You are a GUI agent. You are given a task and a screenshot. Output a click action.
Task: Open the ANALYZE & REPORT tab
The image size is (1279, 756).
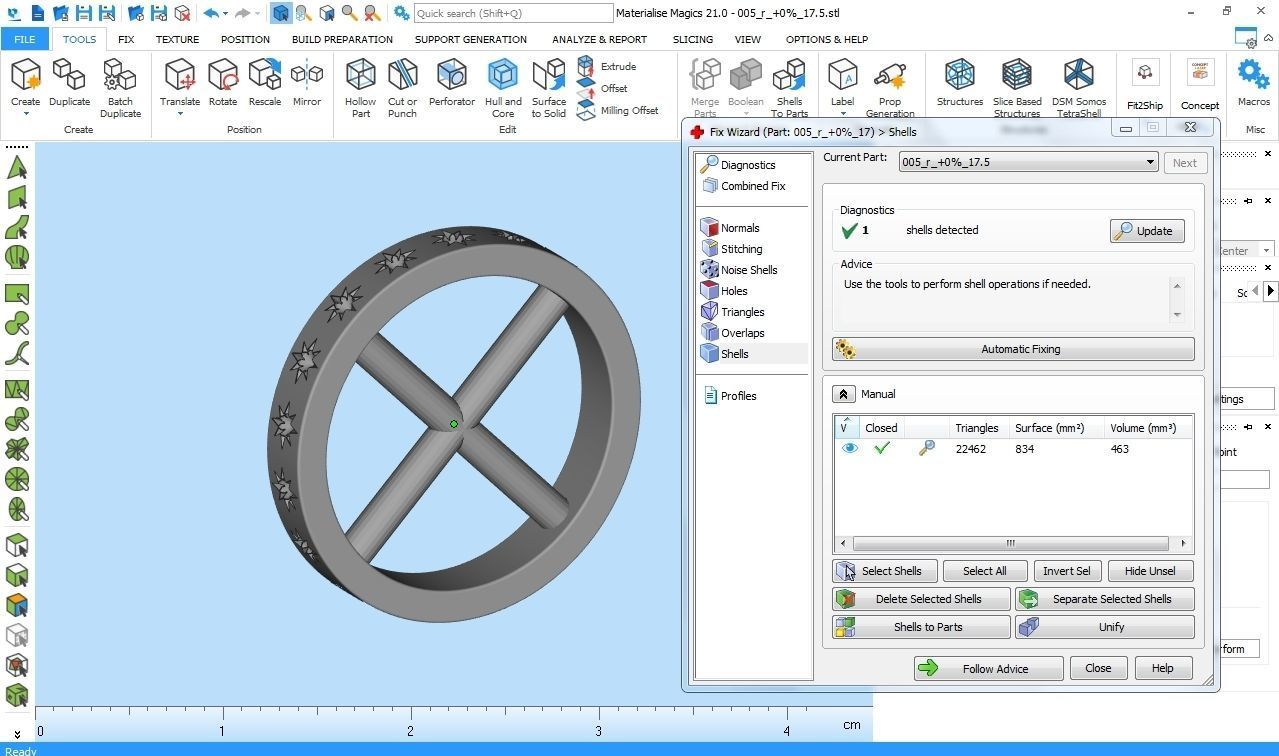click(599, 39)
